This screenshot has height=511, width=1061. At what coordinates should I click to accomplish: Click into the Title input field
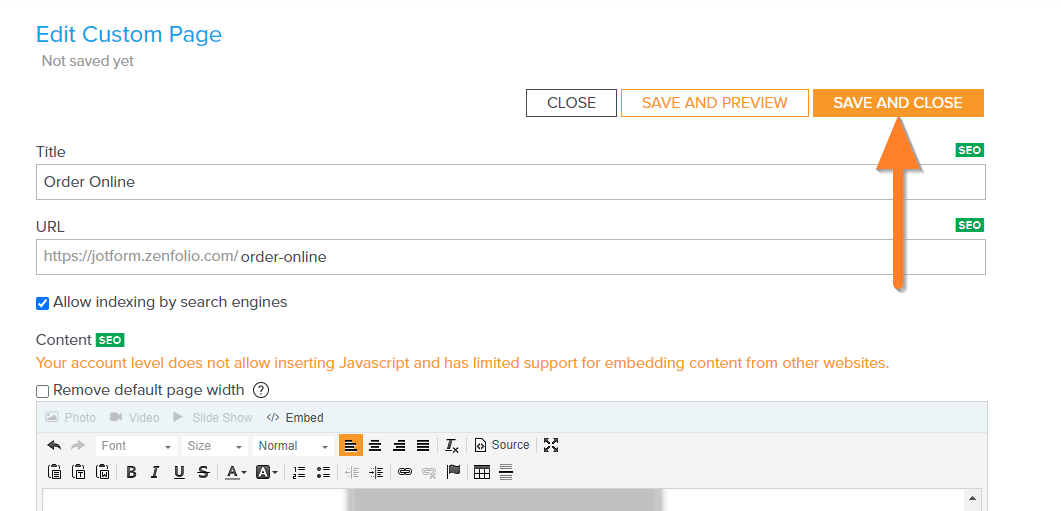point(510,182)
